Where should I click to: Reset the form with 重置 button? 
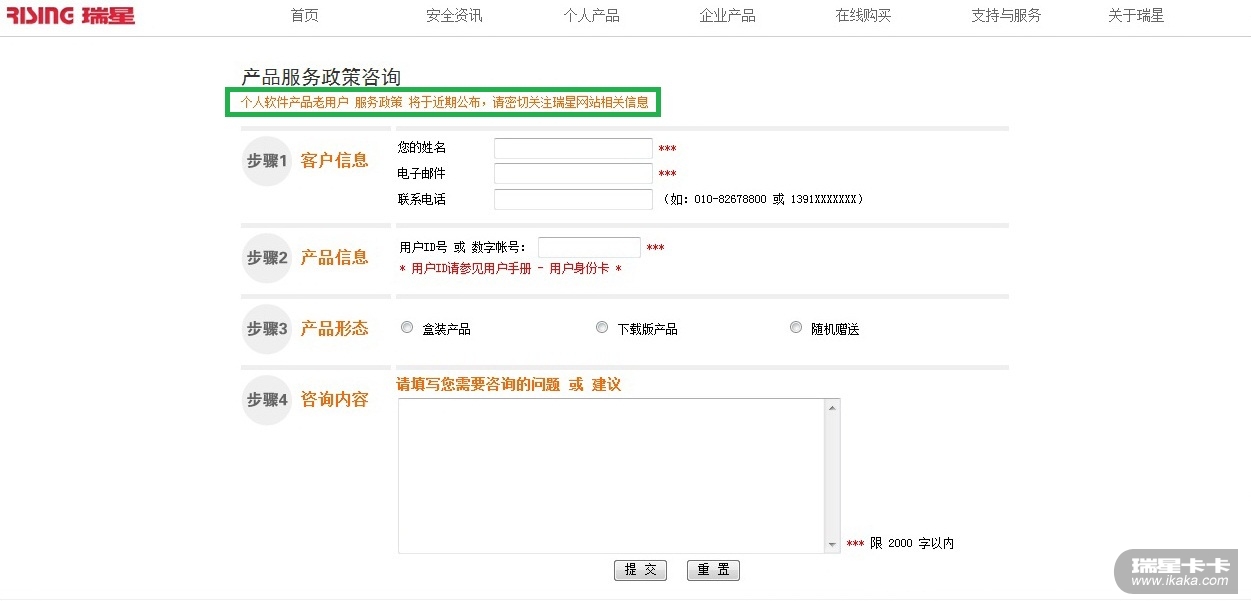click(713, 570)
